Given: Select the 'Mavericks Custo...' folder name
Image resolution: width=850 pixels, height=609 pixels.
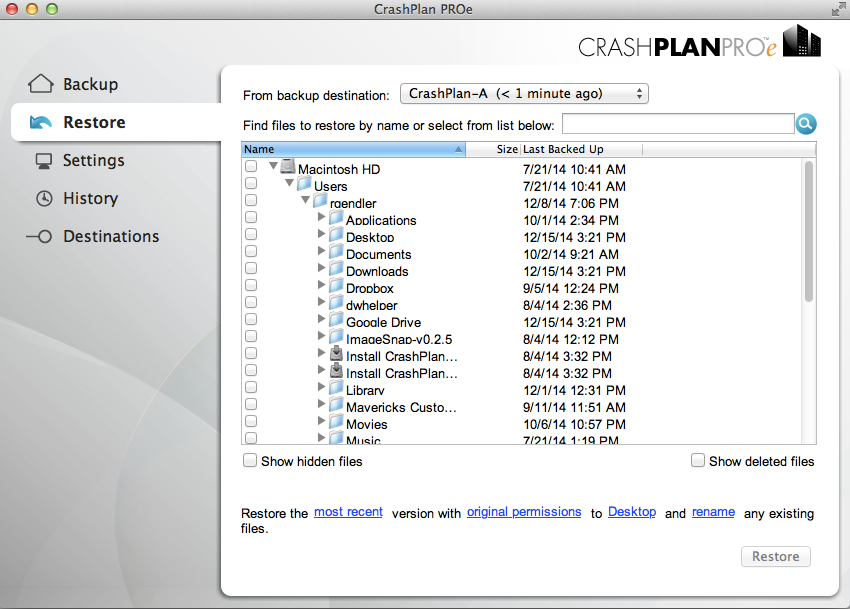Looking at the screenshot, I should pyautogui.click(x=401, y=407).
